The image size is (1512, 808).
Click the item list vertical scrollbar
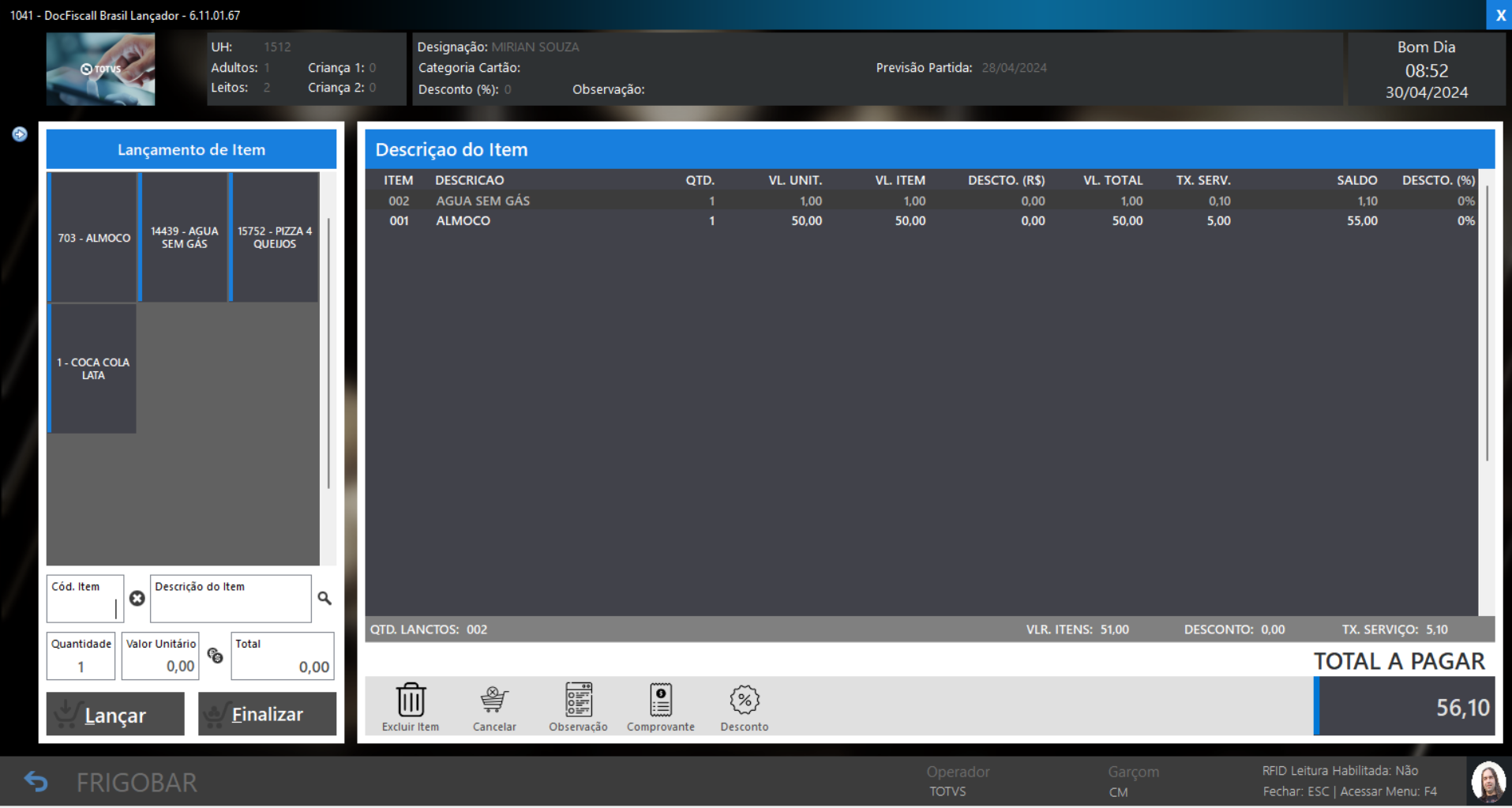click(1487, 324)
